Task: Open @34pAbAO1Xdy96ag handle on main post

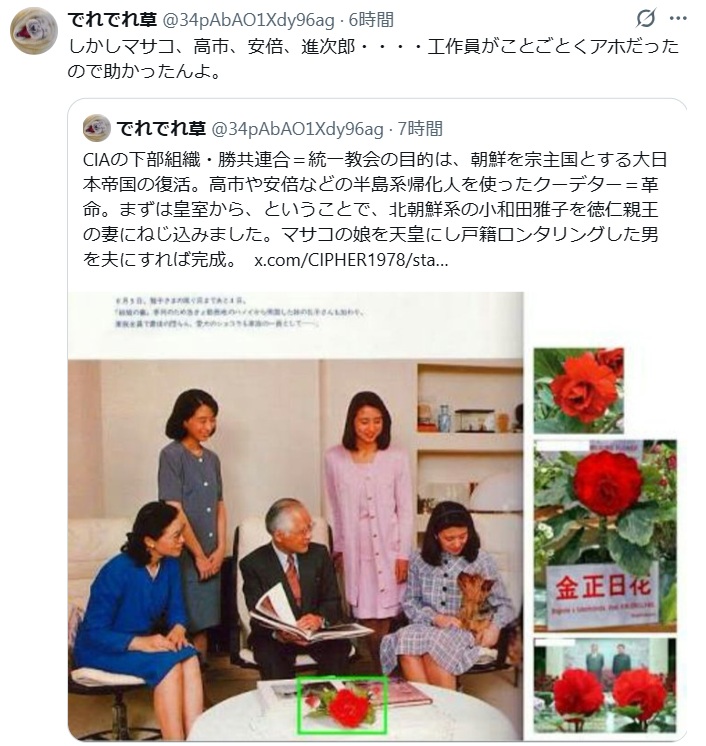Action: click(249, 20)
